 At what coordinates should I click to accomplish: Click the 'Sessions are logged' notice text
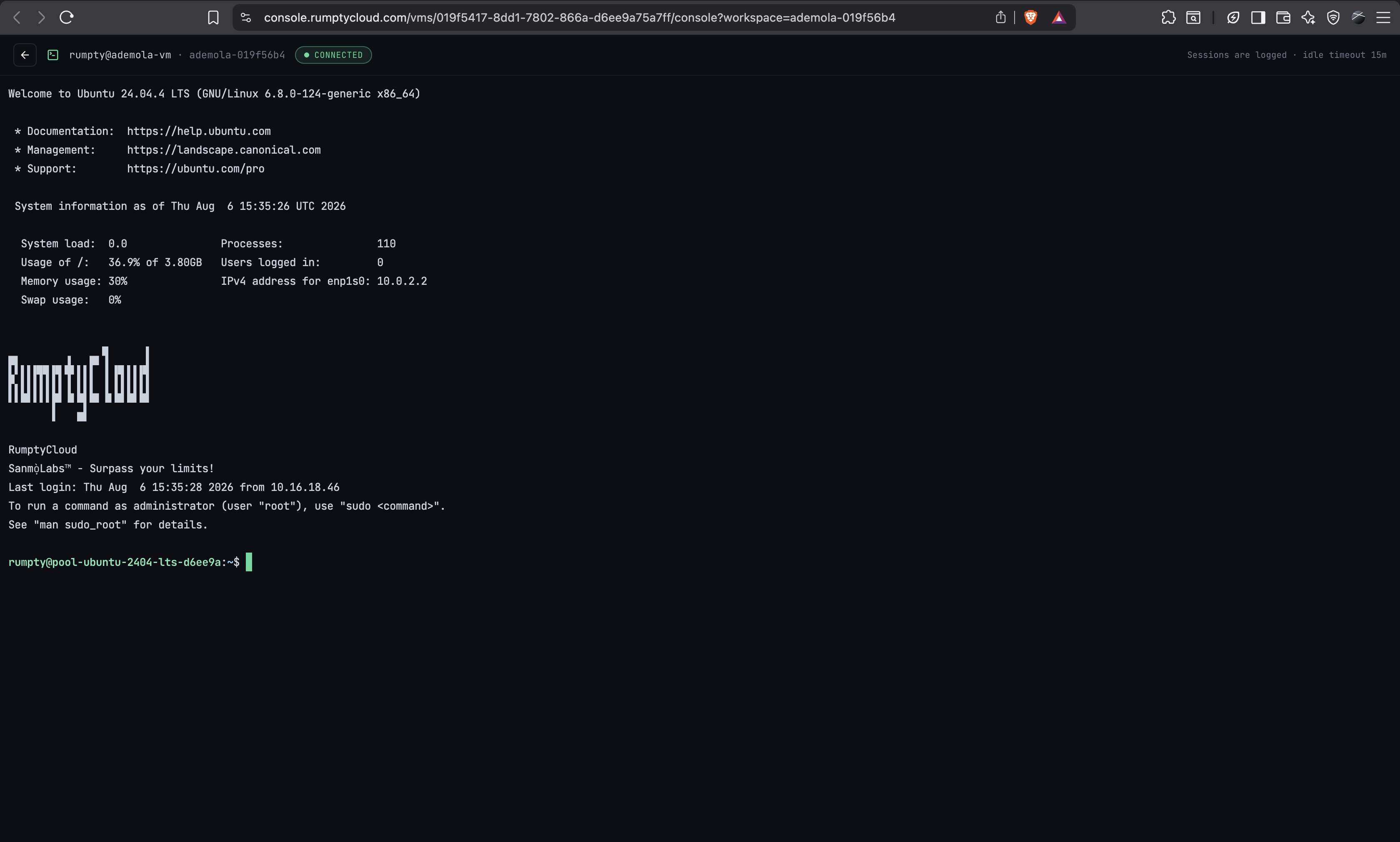tap(1237, 55)
